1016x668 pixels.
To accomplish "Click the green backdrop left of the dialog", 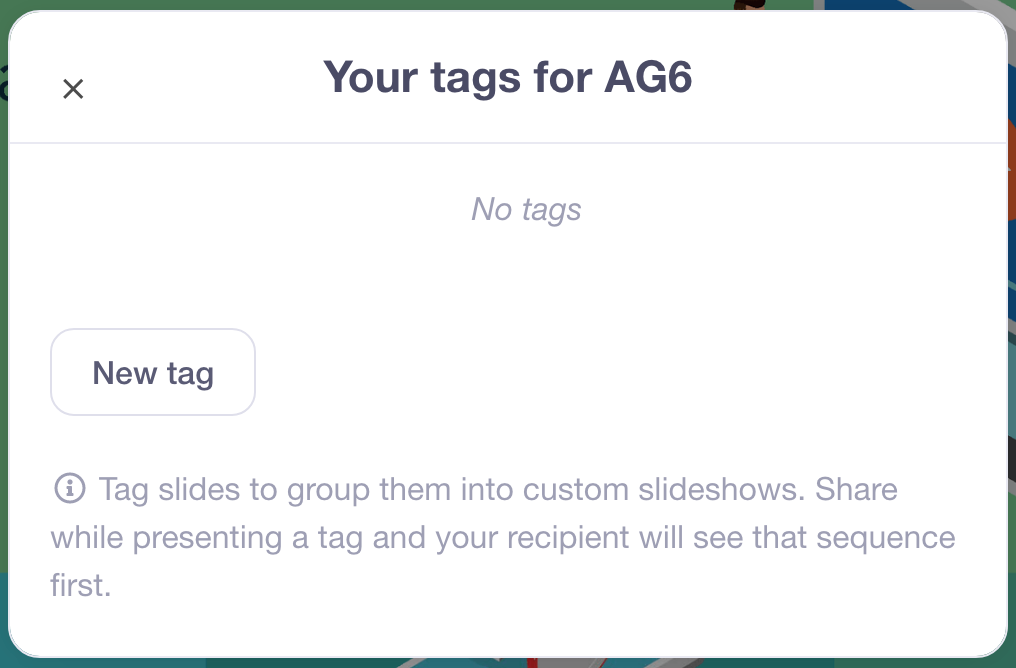I will click(x=4, y=324).
